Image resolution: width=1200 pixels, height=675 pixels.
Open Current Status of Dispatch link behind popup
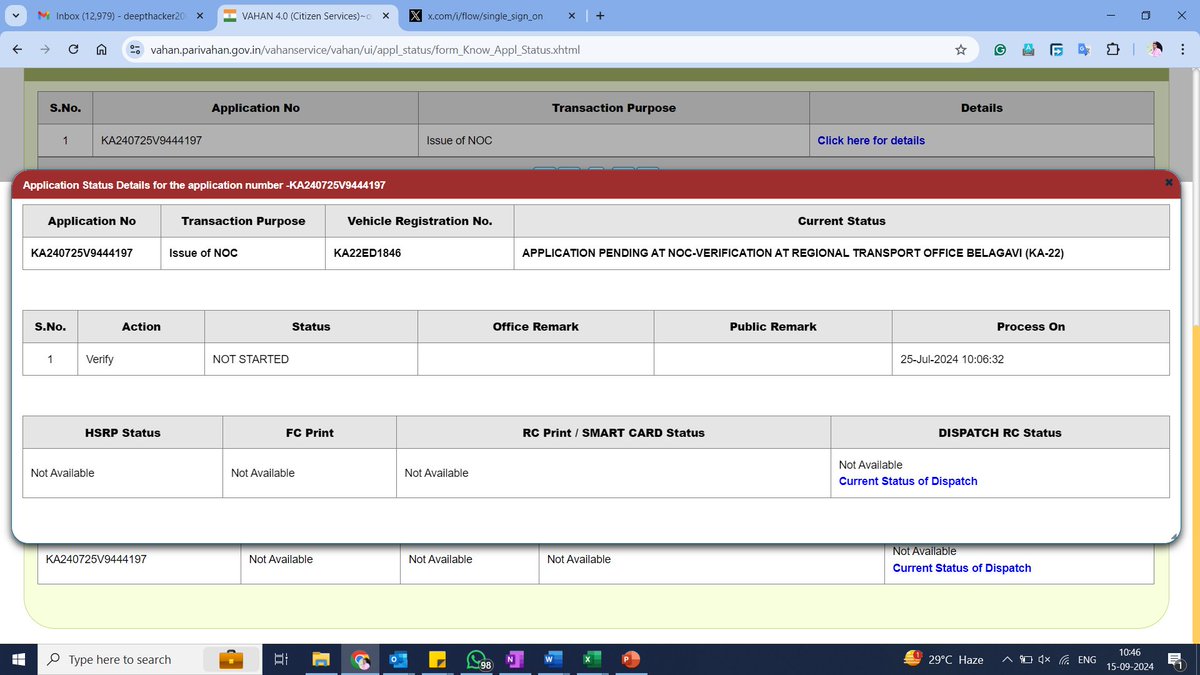pos(962,568)
